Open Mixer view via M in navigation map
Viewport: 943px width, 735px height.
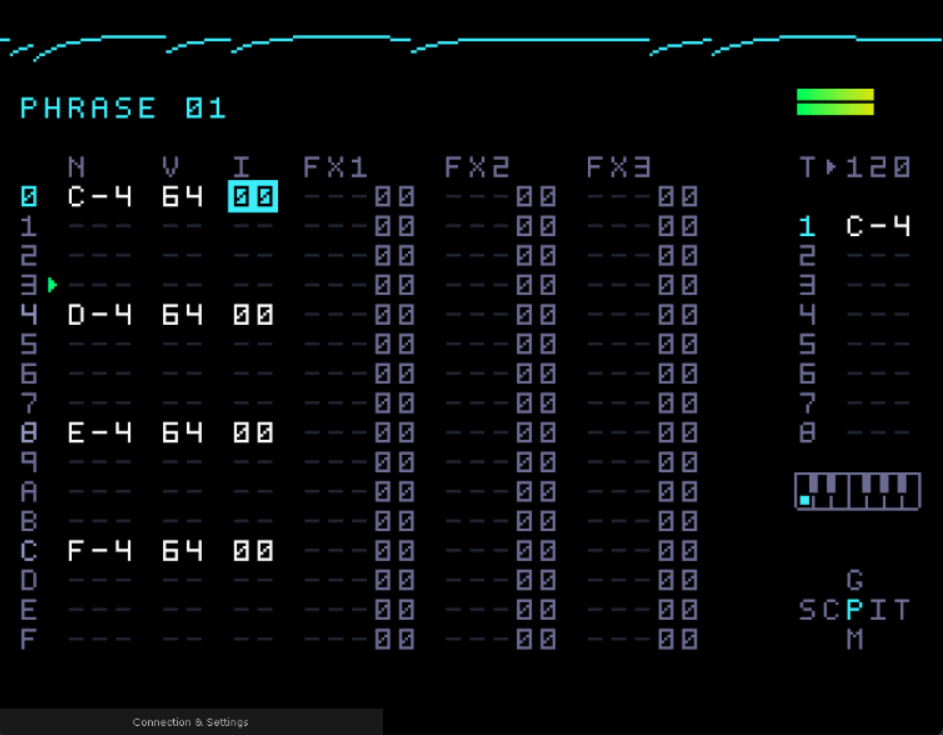click(854, 639)
